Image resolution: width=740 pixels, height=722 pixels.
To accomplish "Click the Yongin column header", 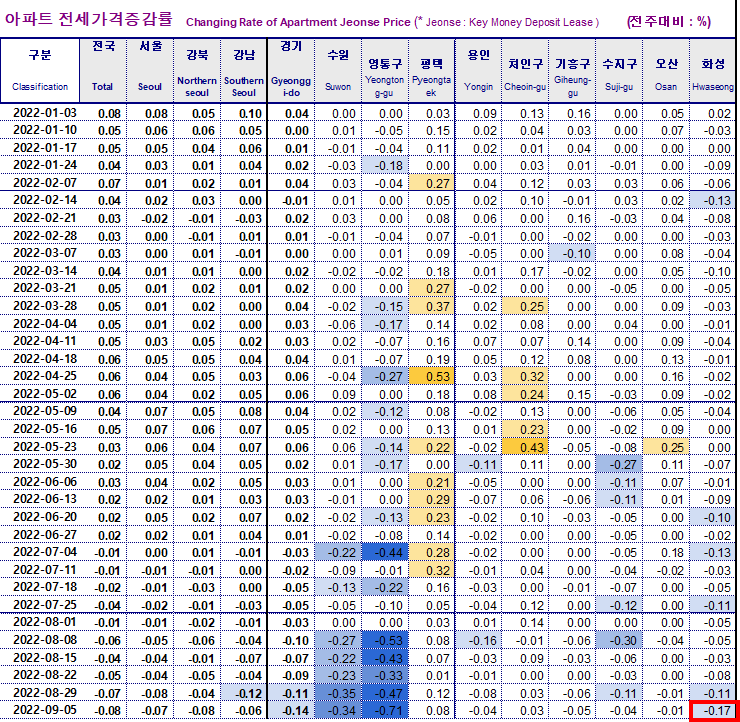I will tap(479, 70).
